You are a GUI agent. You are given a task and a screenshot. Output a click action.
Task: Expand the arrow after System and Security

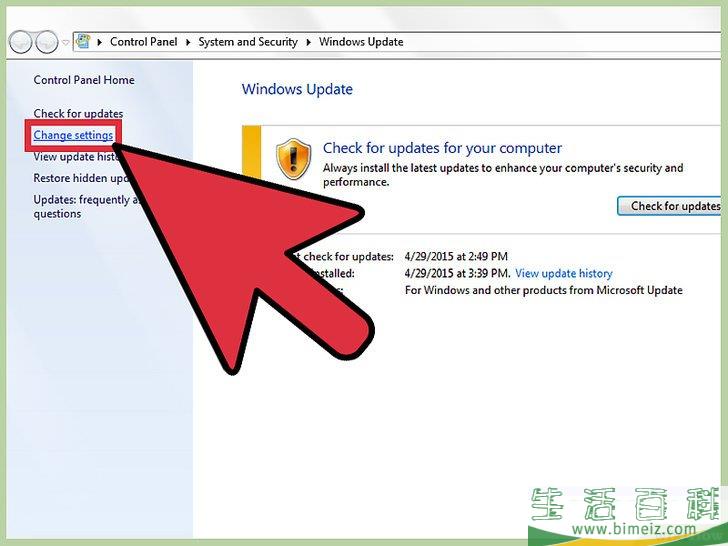(308, 42)
